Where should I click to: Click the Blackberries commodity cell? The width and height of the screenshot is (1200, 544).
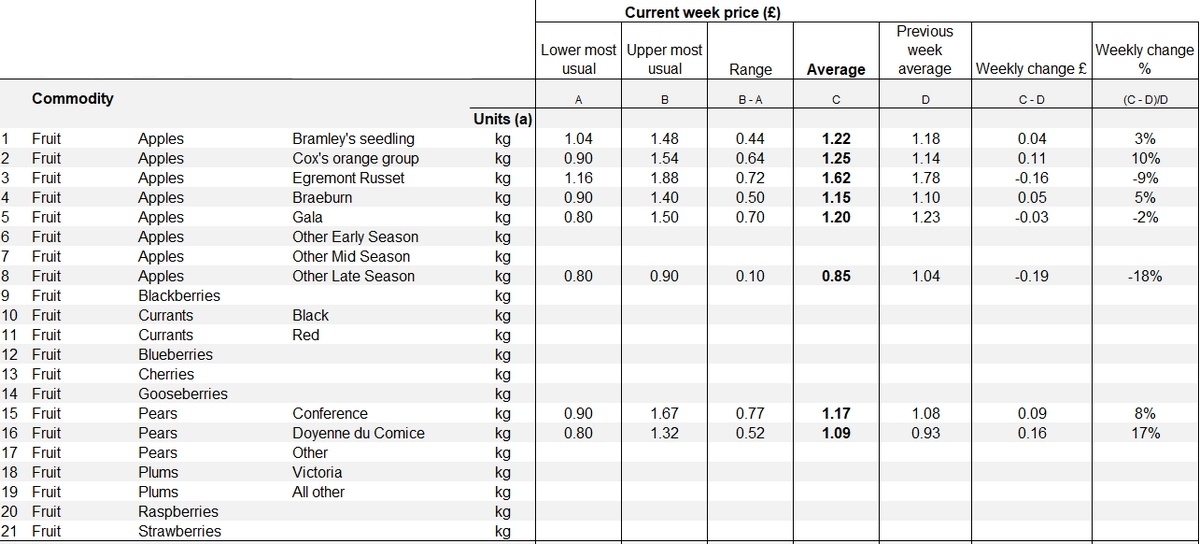(x=179, y=296)
